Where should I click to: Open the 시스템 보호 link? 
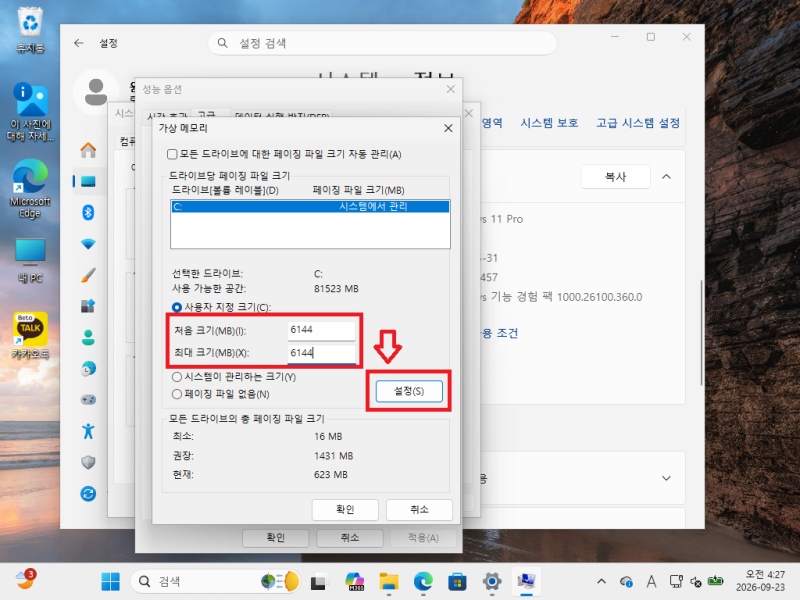[549, 123]
